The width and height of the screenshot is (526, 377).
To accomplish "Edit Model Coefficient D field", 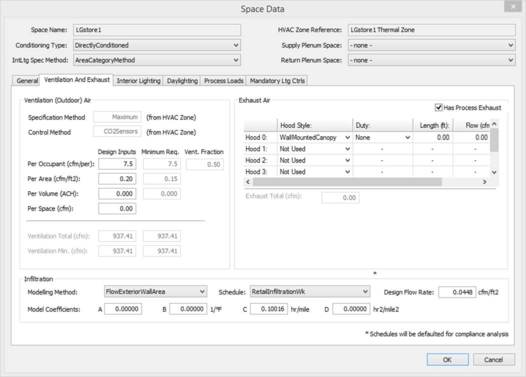I will tap(351, 309).
